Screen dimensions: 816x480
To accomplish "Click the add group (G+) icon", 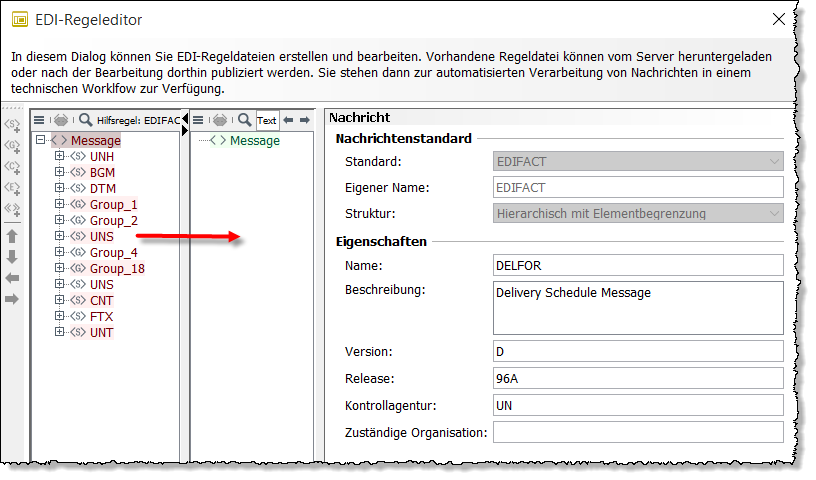I will tap(12, 147).
